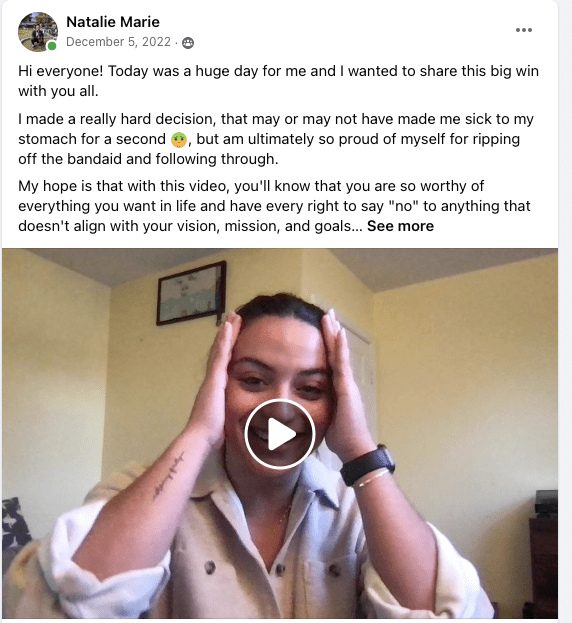The height and width of the screenshot is (623, 572).
Task: Click the nauseated face emoji in the post
Action: (179, 140)
